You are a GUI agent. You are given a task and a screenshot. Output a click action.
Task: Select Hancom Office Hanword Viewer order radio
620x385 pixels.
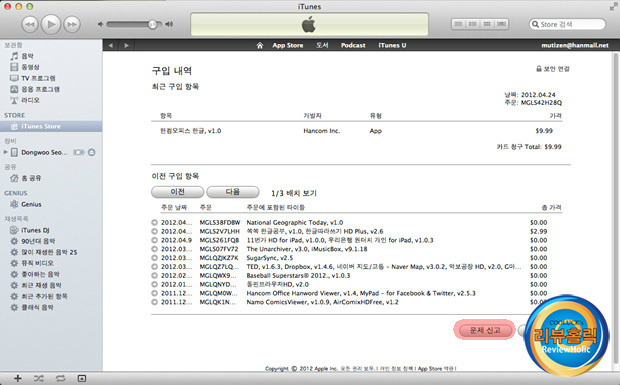click(154, 293)
